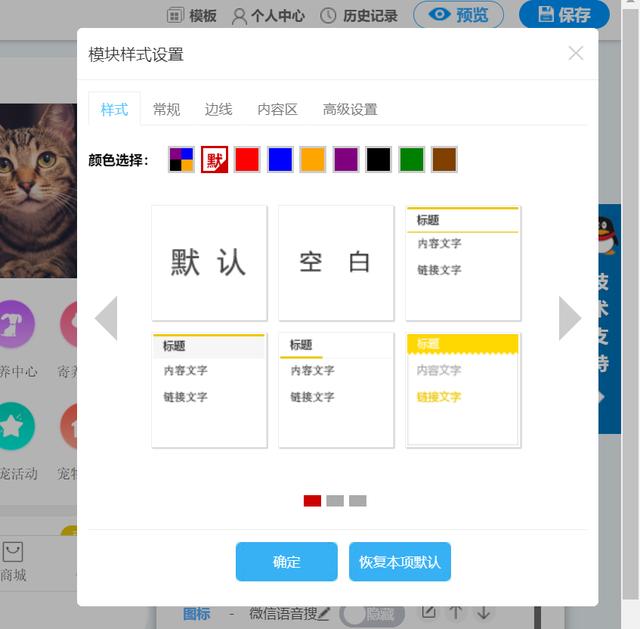
Task: Open the 常规 tab
Action: click(x=167, y=109)
